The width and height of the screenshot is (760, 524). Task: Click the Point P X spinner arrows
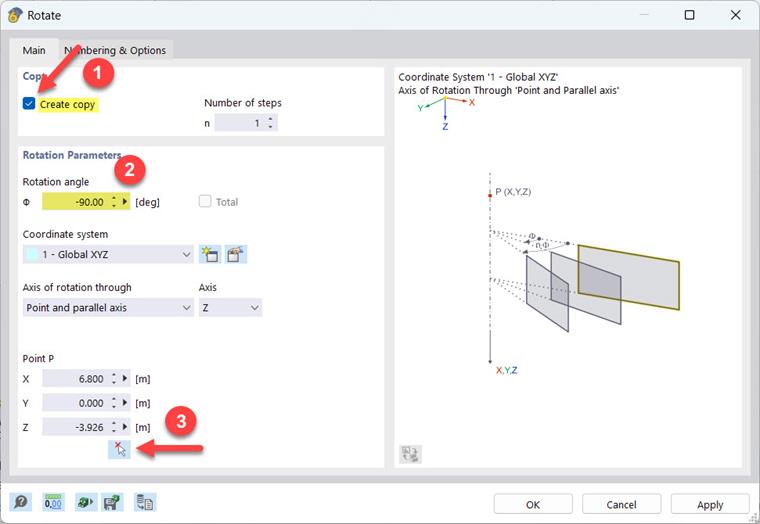(x=114, y=379)
